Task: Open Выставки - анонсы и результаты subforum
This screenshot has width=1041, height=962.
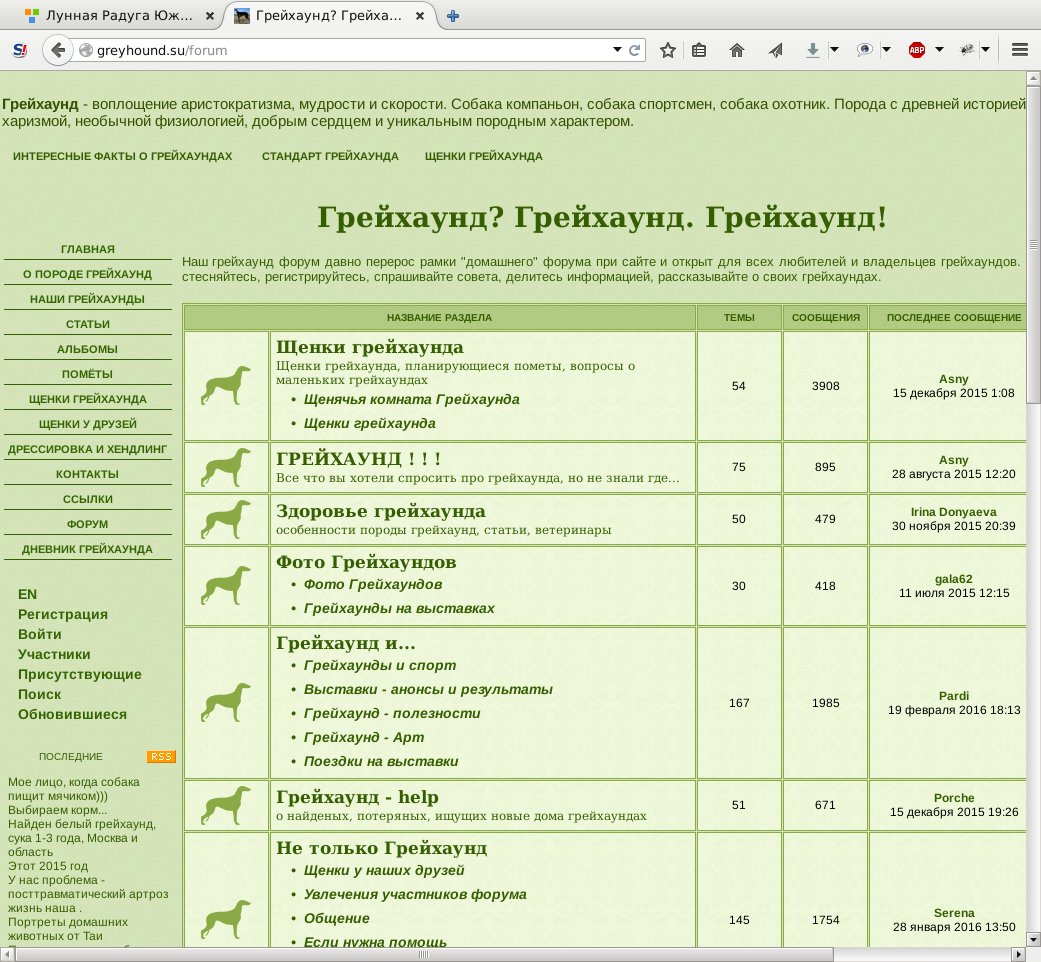Action: pos(428,690)
